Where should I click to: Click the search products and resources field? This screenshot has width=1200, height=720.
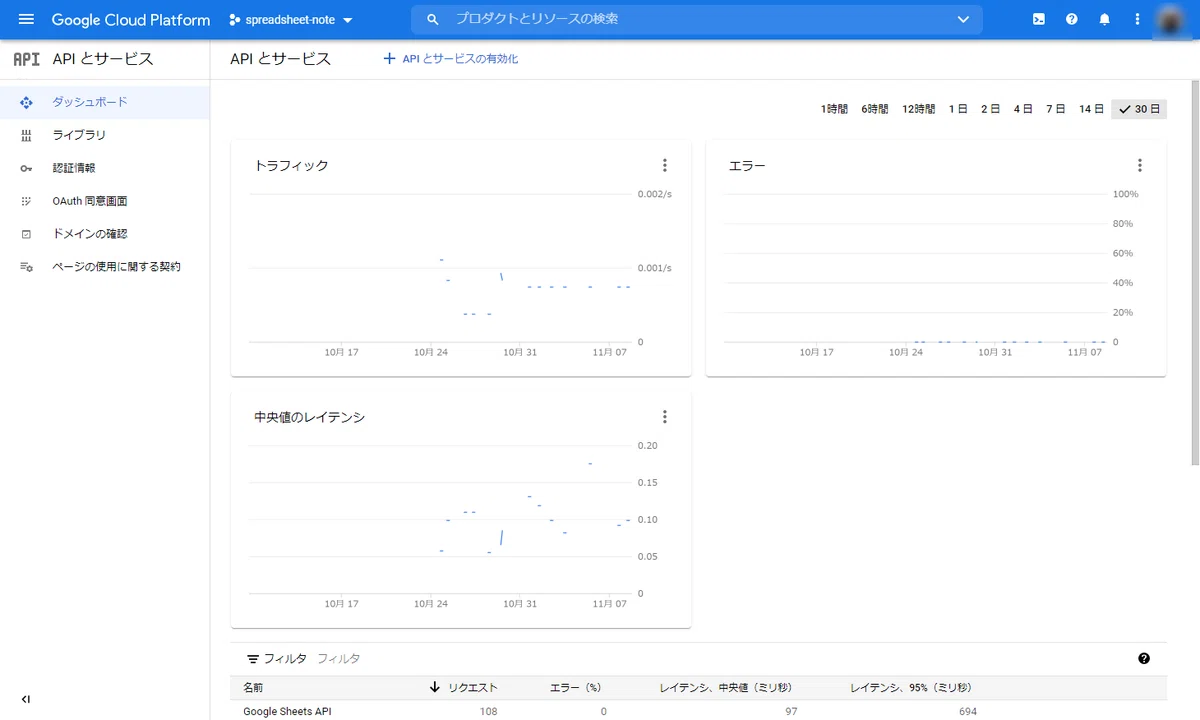[x=697, y=19]
